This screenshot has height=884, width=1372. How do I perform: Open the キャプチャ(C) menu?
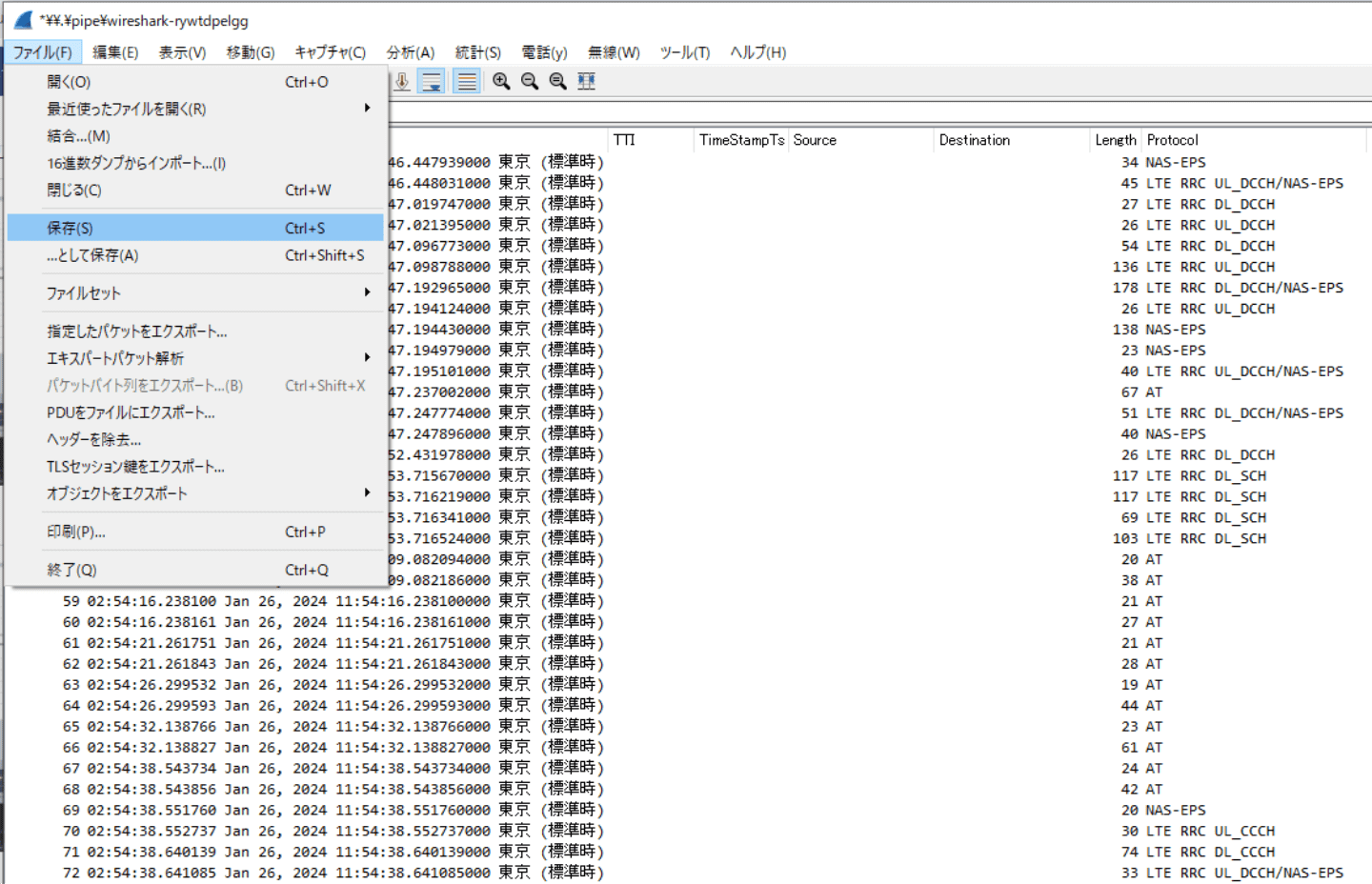point(330,52)
